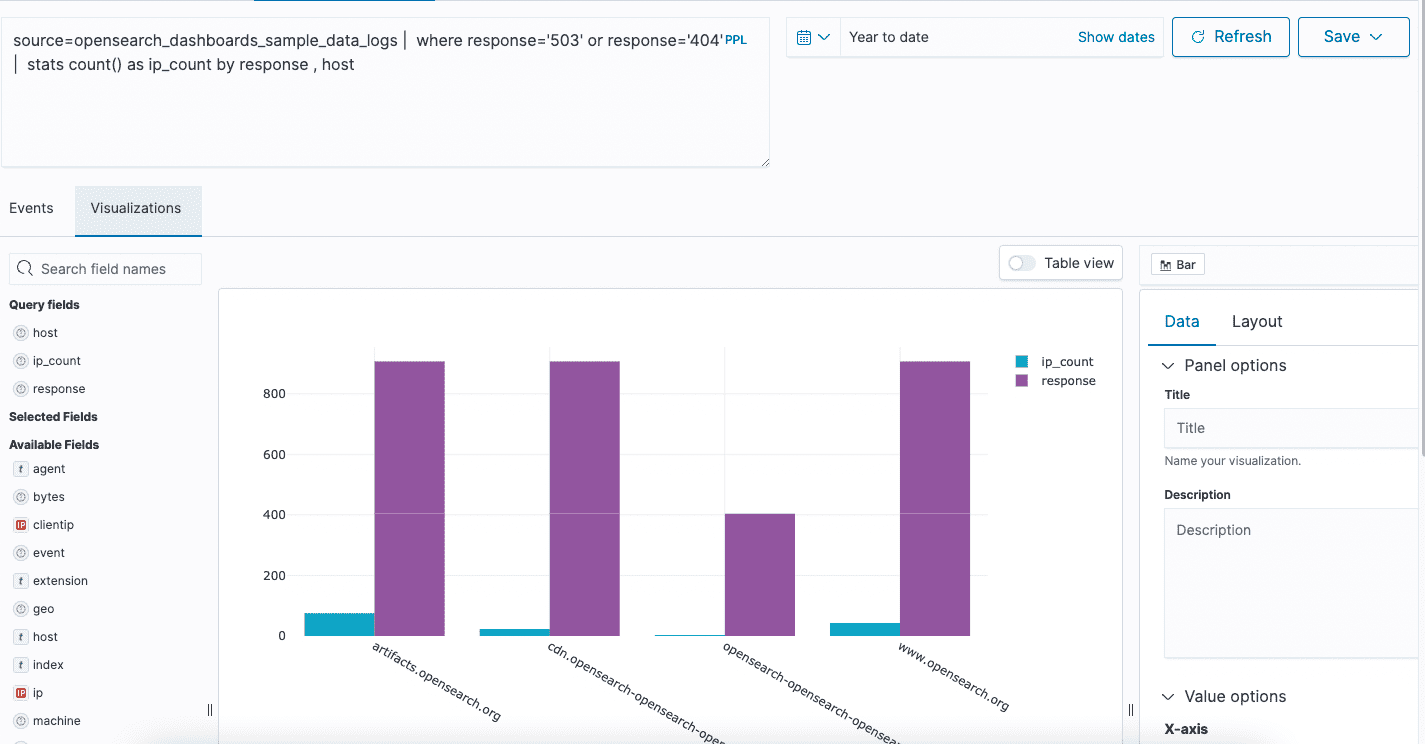This screenshot has height=744, width=1425.
Task: Click the IP type icon beside clientip field
Action: pyautogui.click(x=20, y=524)
